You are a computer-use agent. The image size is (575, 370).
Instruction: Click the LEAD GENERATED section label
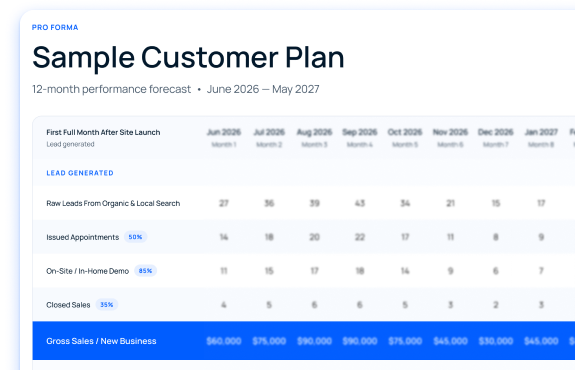coord(80,173)
